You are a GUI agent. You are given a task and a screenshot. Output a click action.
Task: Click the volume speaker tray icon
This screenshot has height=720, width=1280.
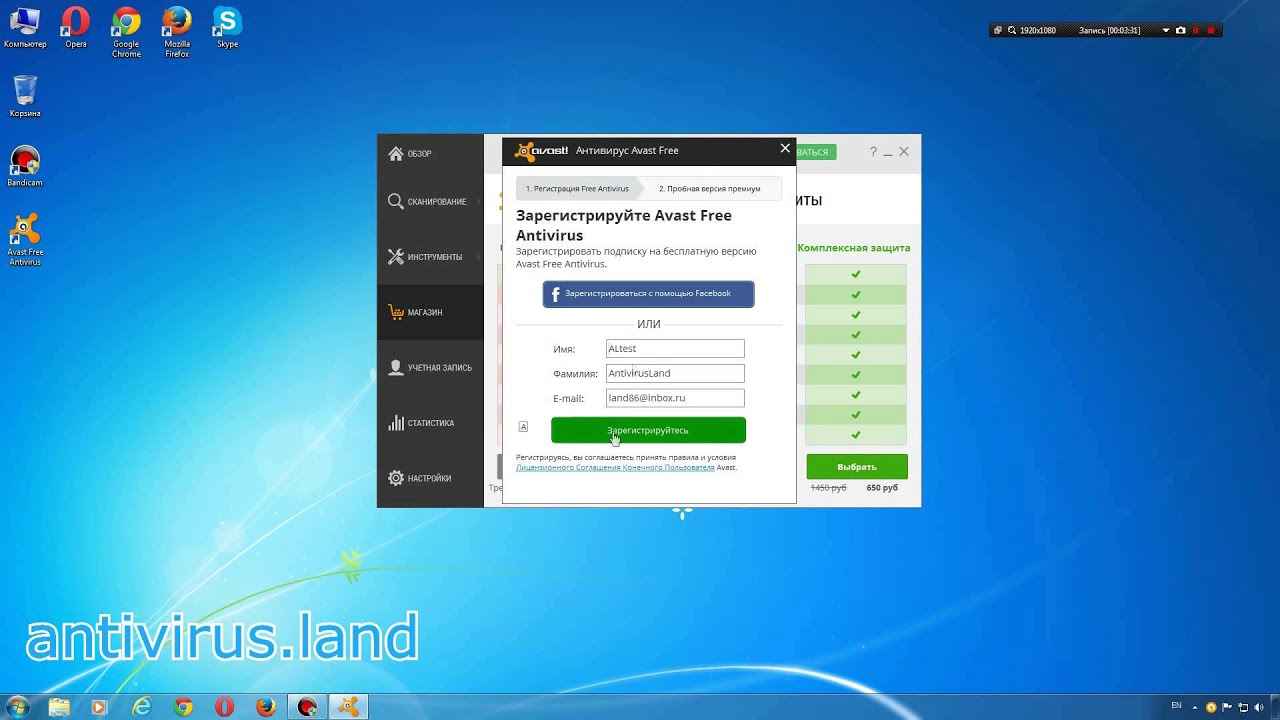click(x=1260, y=707)
